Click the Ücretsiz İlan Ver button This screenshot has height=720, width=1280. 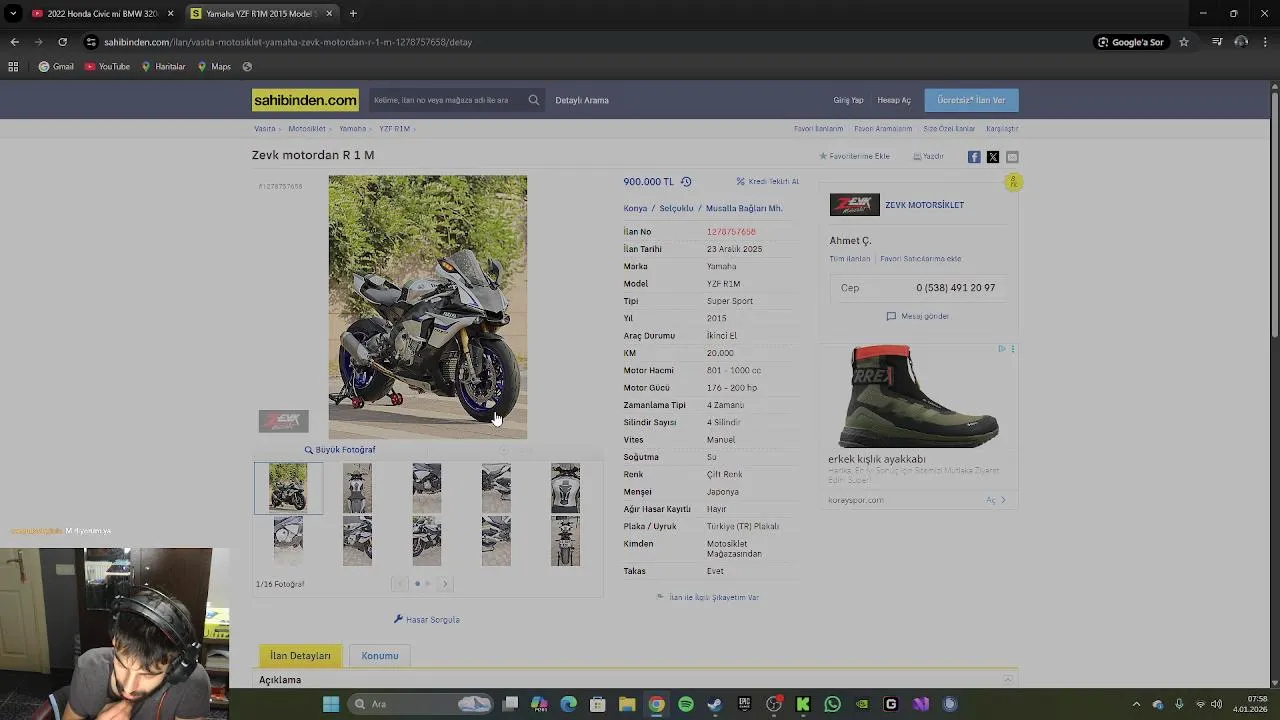(971, 100)
